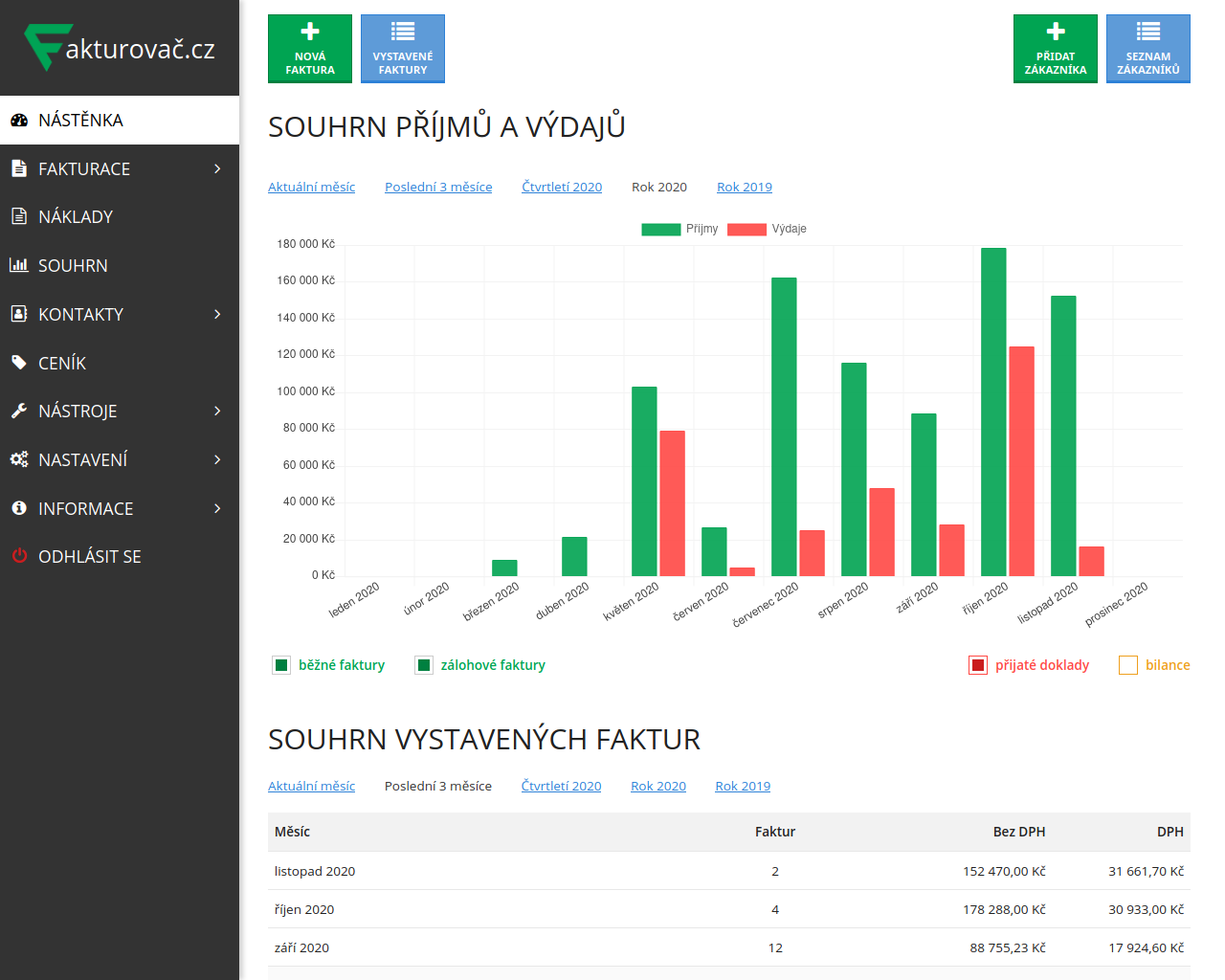The height and width of the screenshot is (980, 1225).
Task: Open the Nástěnka menu item
Action: (x=80, y=121)
